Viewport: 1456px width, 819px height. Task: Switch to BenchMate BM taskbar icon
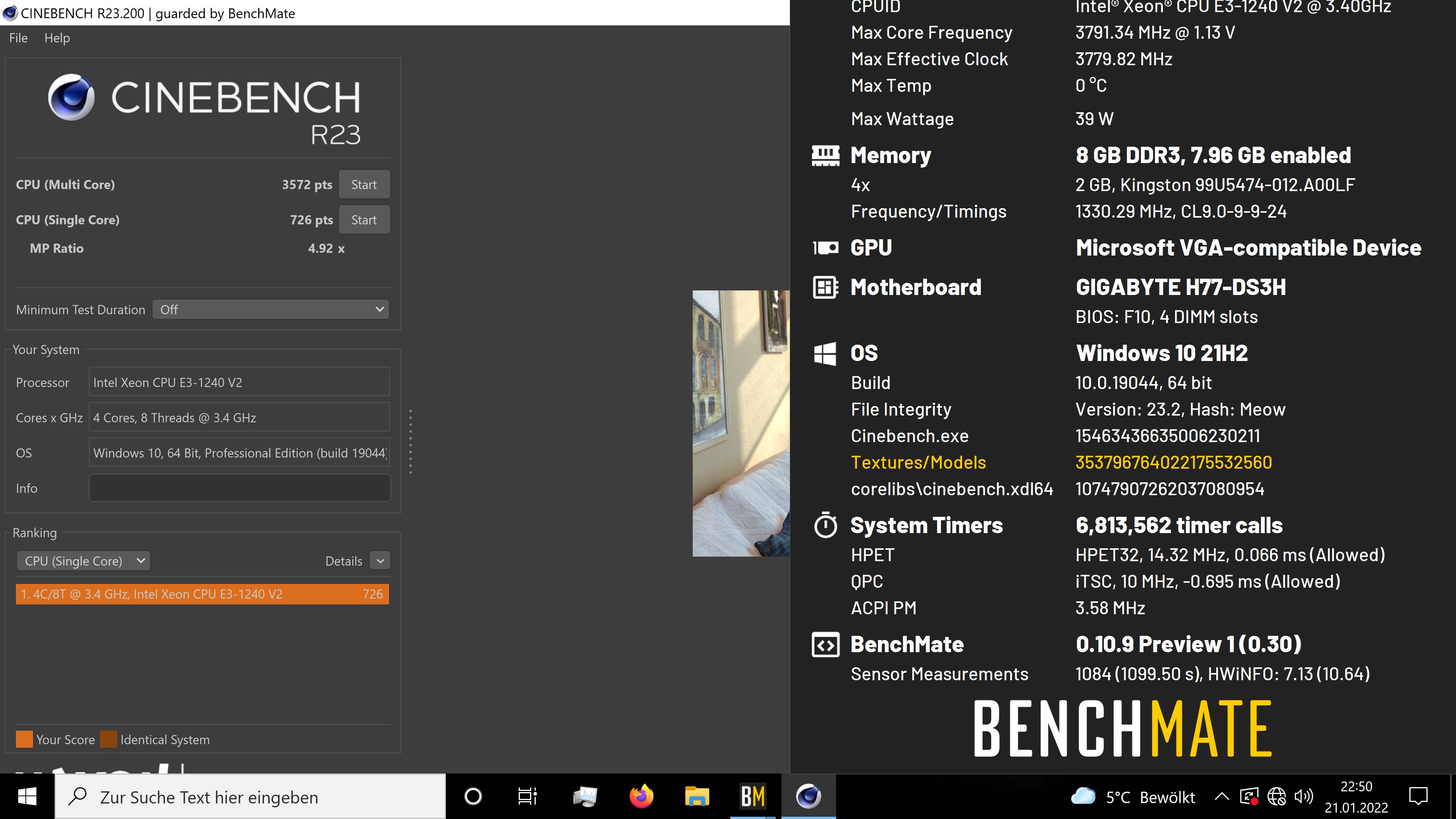tap(753, 796)
